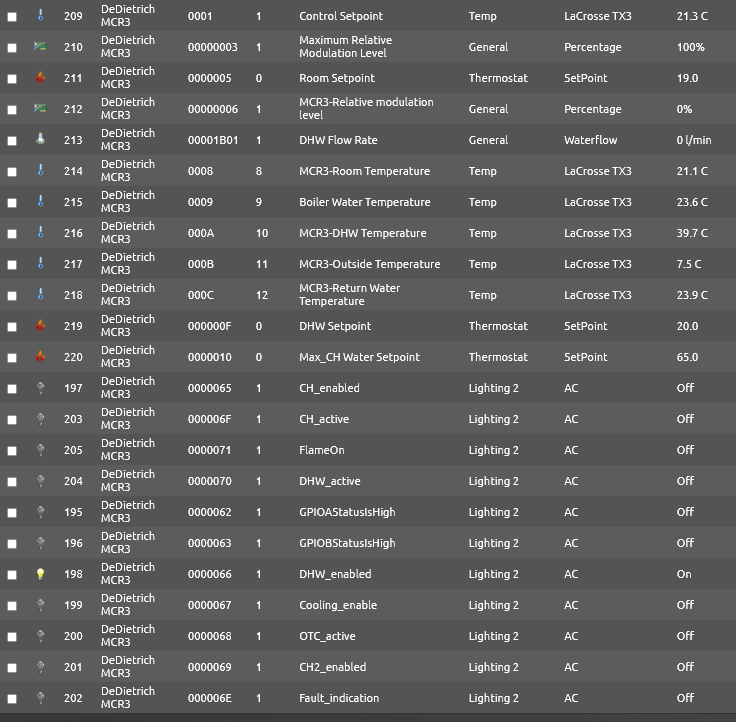Click light bulb icon for Fault_indication
The image size is (736, 722).
(x=40, y=698)
